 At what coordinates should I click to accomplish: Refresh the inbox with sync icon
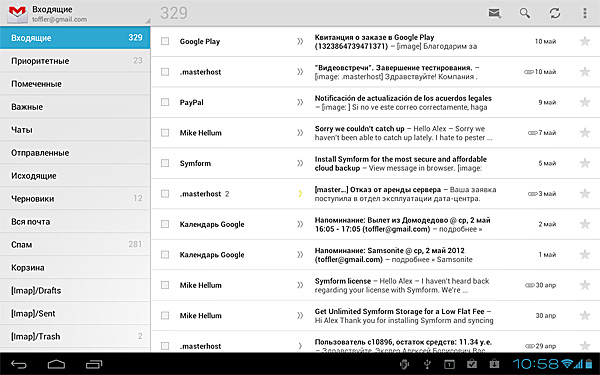555,13
